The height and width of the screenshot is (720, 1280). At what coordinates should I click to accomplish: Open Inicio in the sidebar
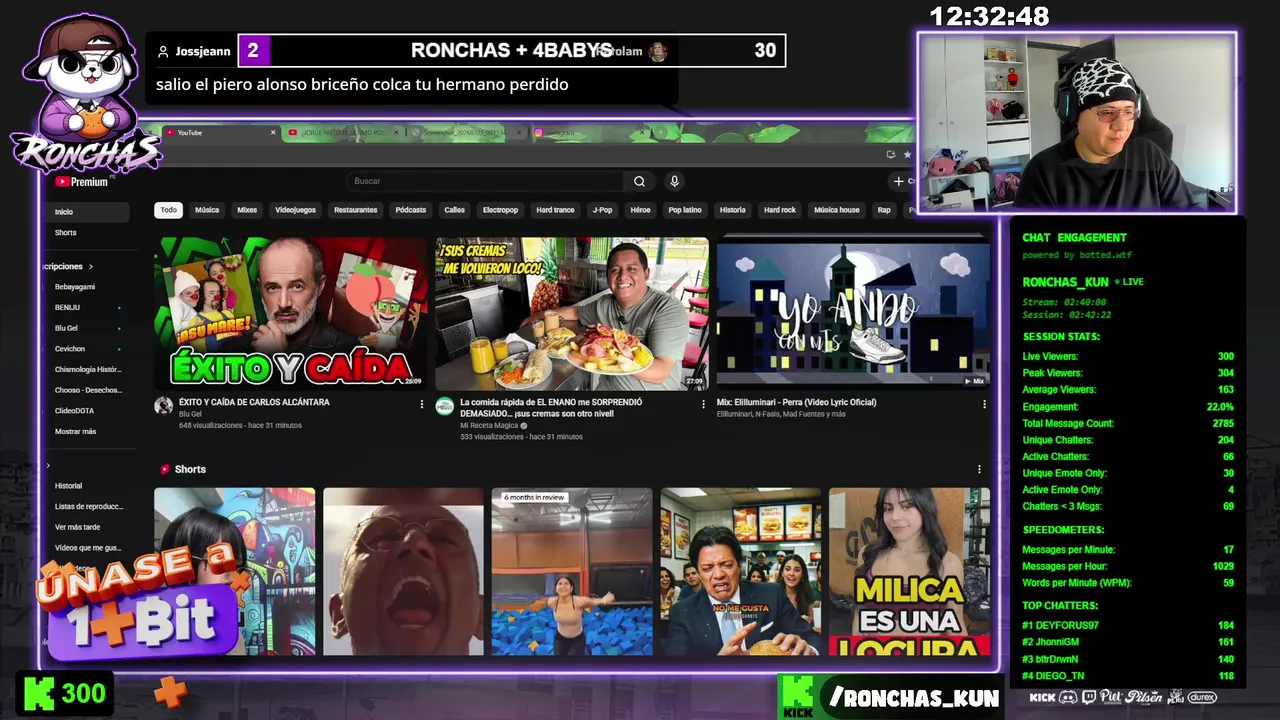point(88,212)
